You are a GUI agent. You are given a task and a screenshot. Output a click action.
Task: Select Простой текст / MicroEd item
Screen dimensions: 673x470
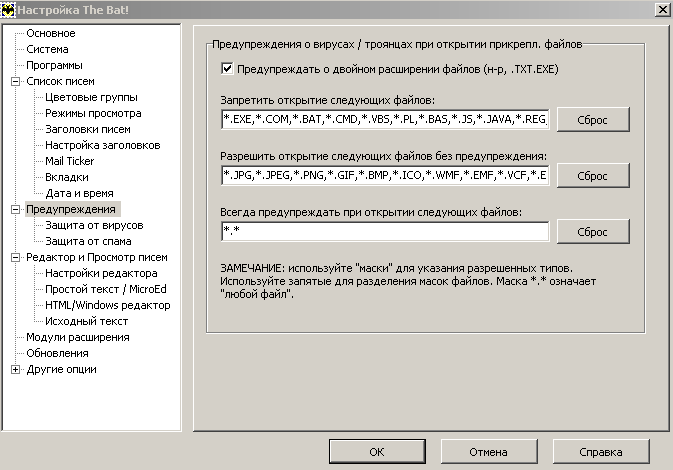point(106,289)
